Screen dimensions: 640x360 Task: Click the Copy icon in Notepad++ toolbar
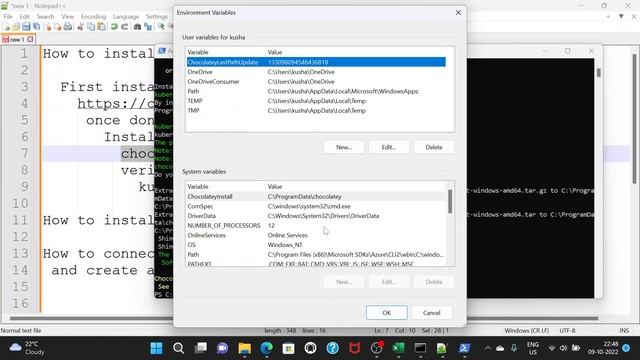tap(91, 27)
